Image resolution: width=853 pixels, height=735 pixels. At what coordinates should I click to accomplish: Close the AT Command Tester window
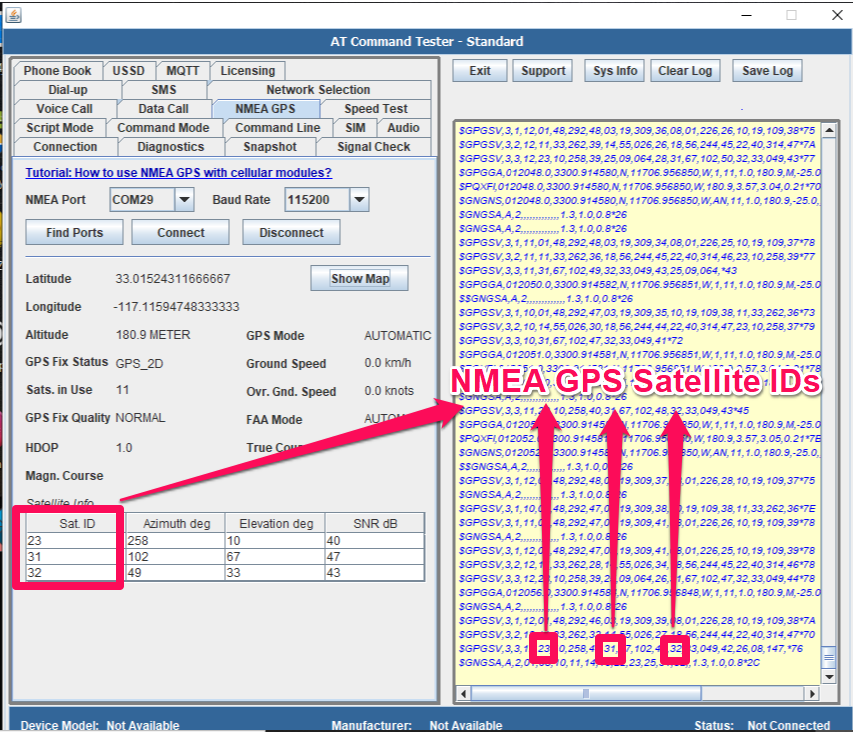(837, 15)
